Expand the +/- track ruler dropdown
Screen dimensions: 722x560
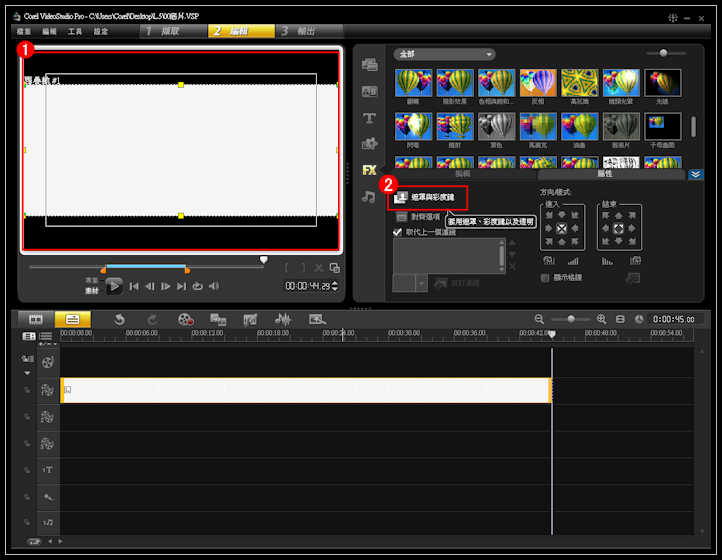(x=48, y=344)
